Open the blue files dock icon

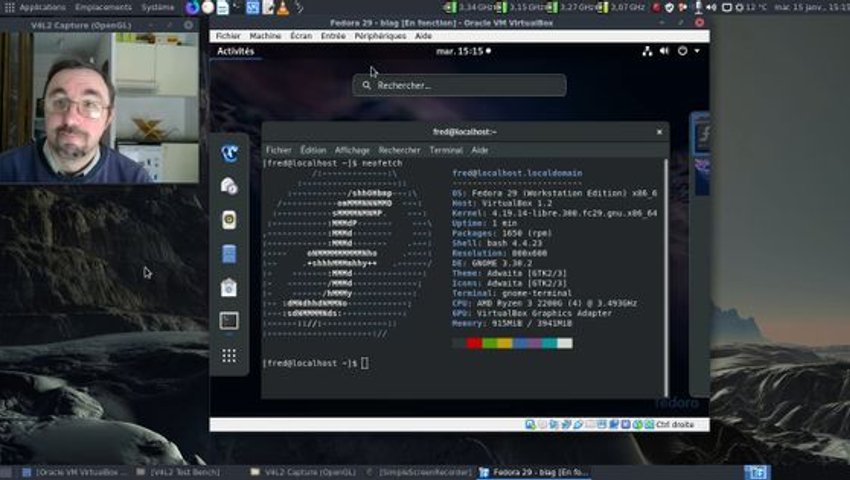229,254
